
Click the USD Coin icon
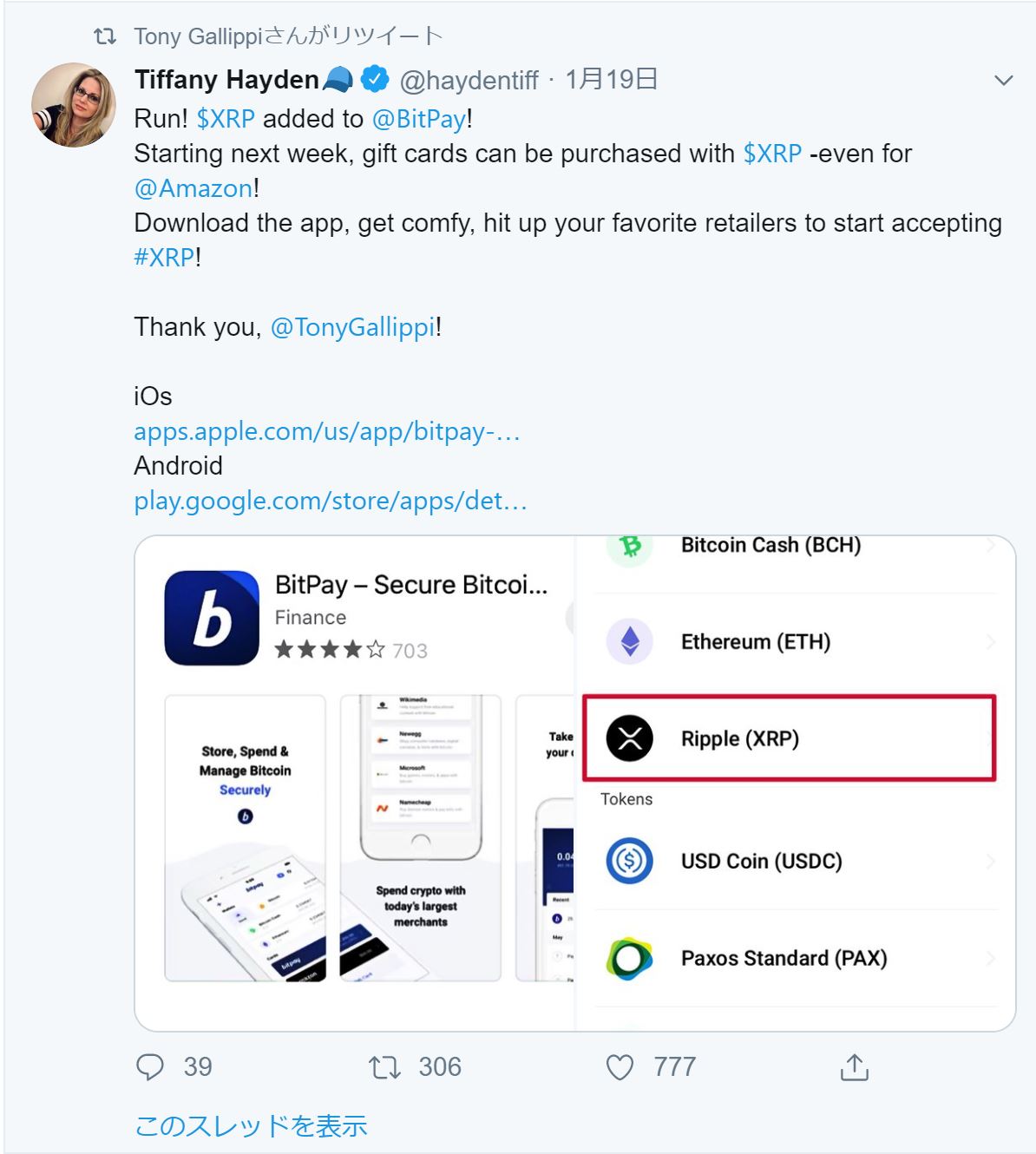(x=629, y=861)
